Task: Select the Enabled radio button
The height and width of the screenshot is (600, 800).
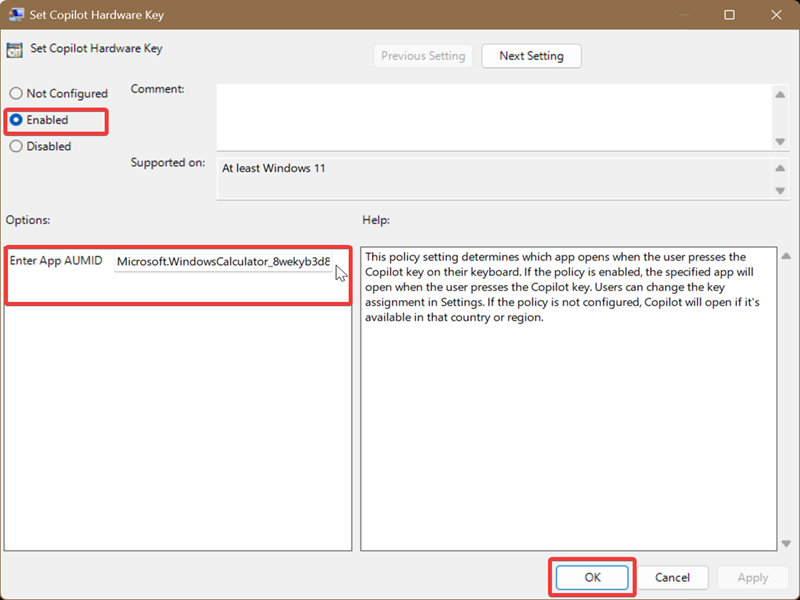Action: [x=16, y=120]
